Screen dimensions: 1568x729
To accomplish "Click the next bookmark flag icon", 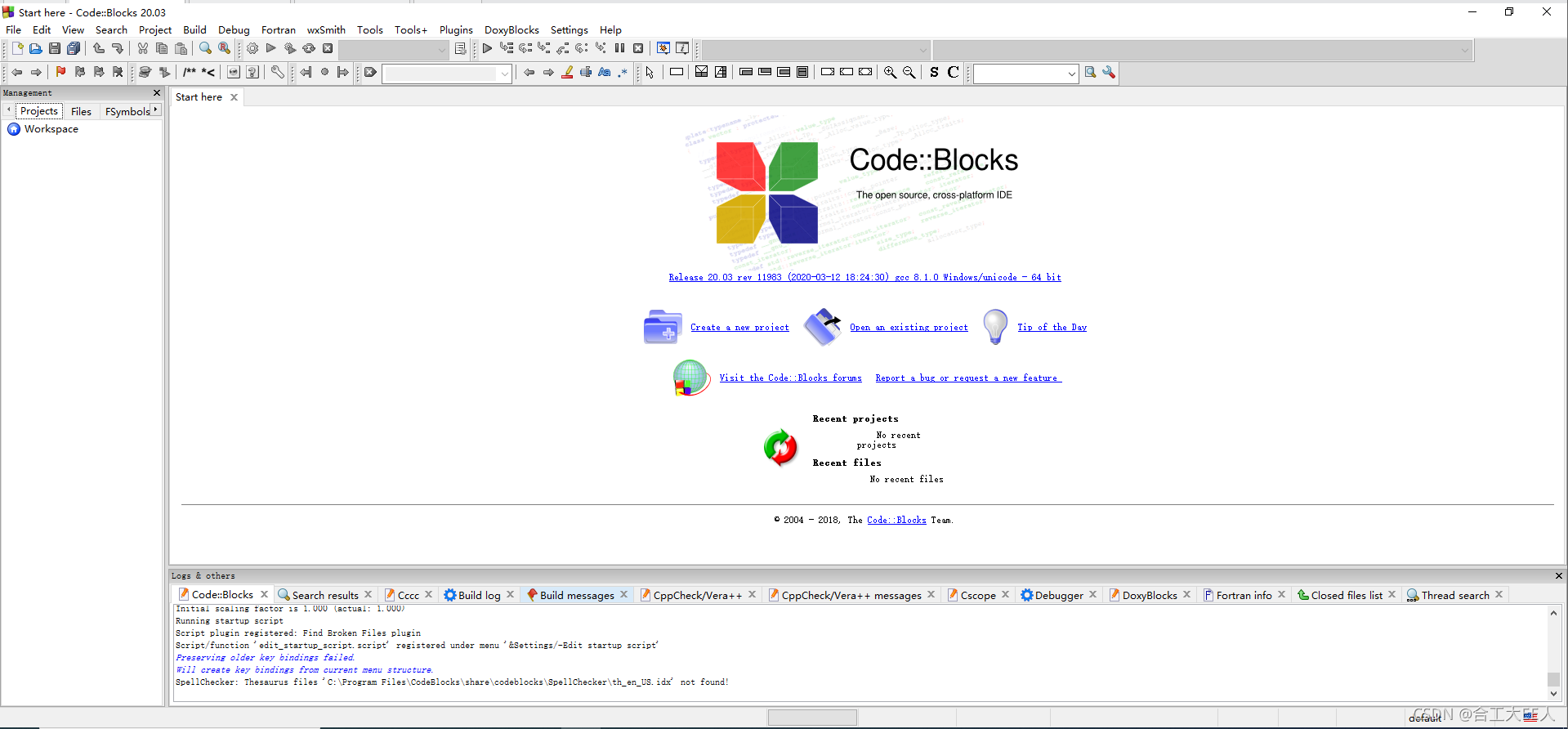I will coord(99,73).
